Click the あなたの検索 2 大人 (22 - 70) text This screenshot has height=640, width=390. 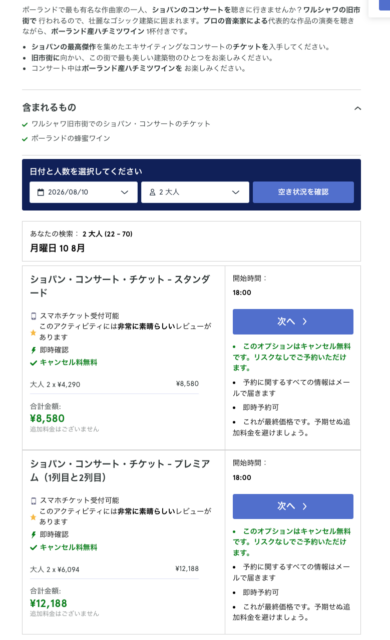[x=81, y=234]
